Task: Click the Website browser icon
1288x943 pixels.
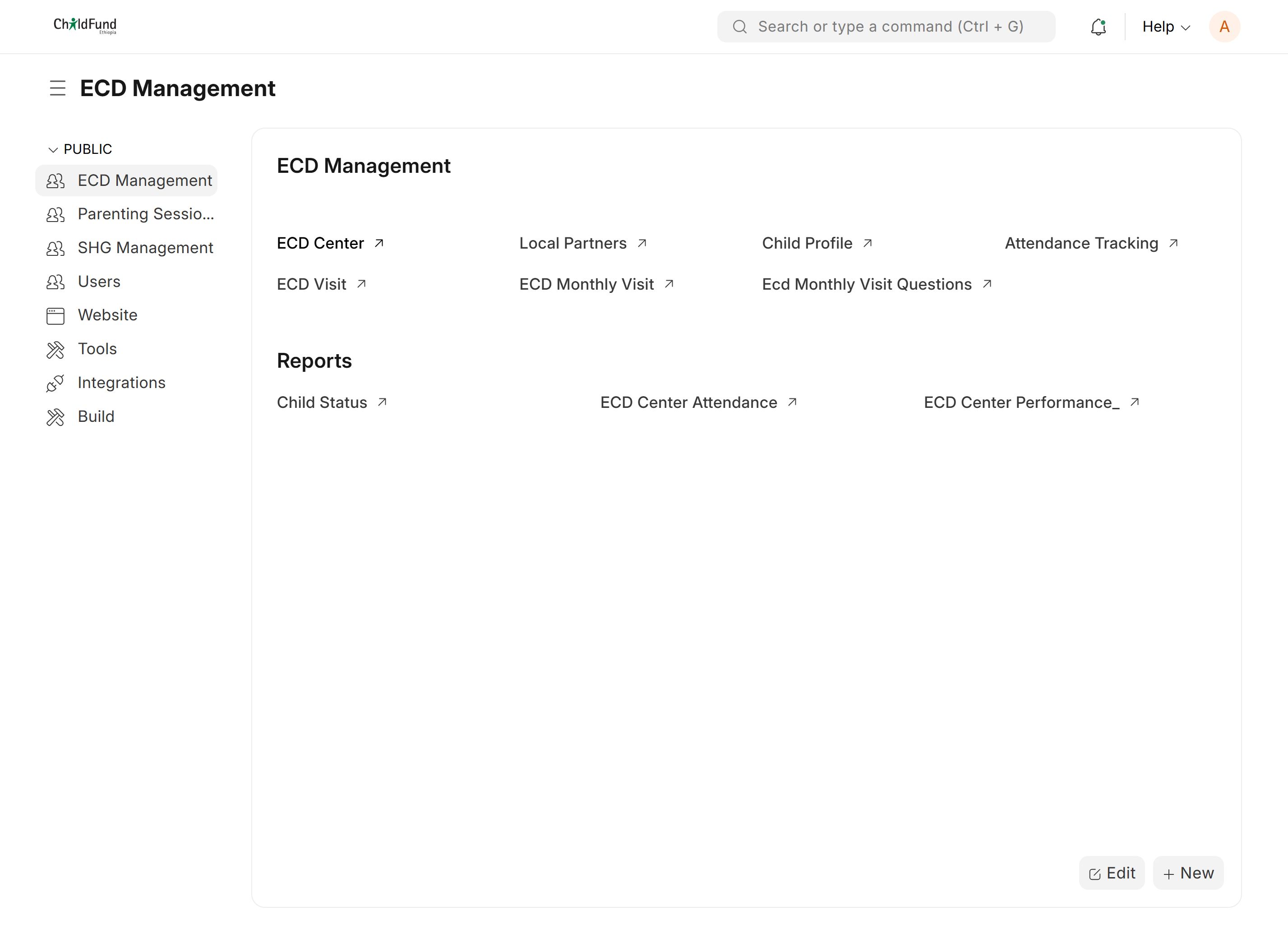Action: point(55,316)
